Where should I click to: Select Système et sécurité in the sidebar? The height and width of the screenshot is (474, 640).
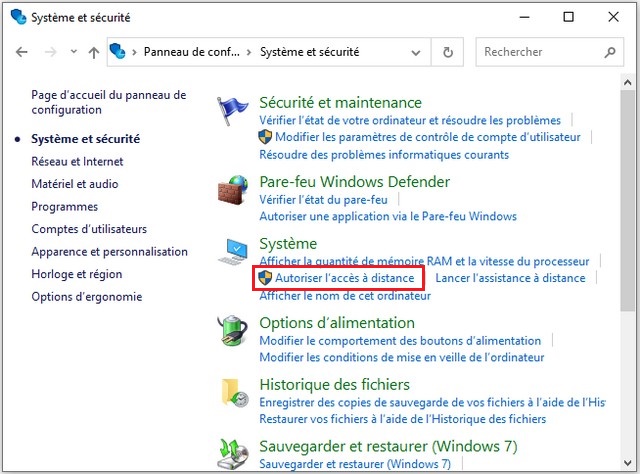pos(86,139)
